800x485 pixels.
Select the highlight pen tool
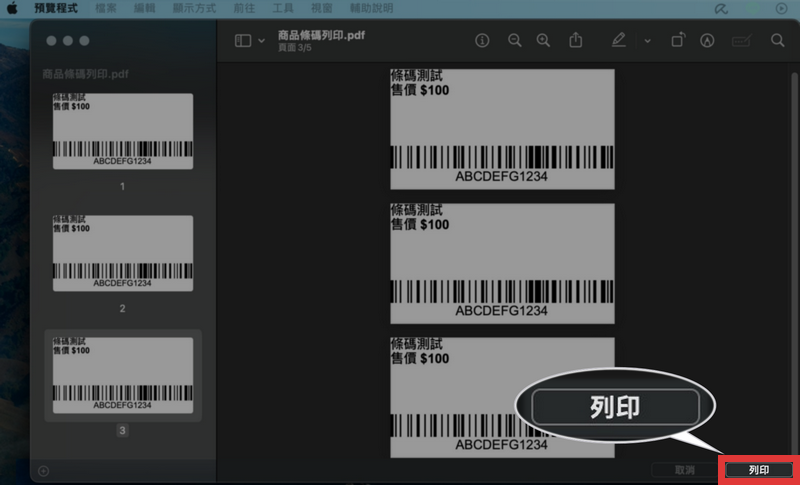[618, 40]
